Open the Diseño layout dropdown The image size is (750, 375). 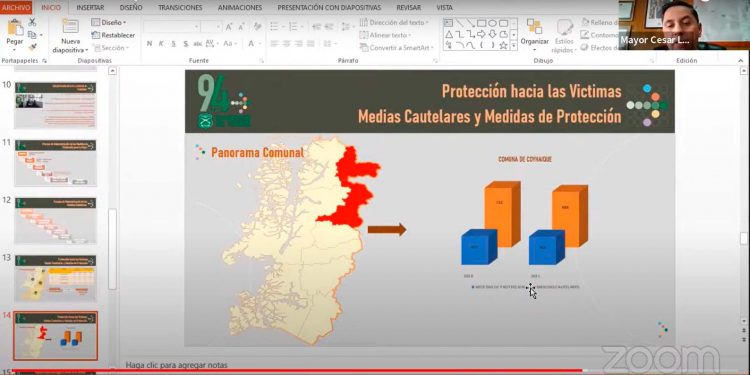109,22
